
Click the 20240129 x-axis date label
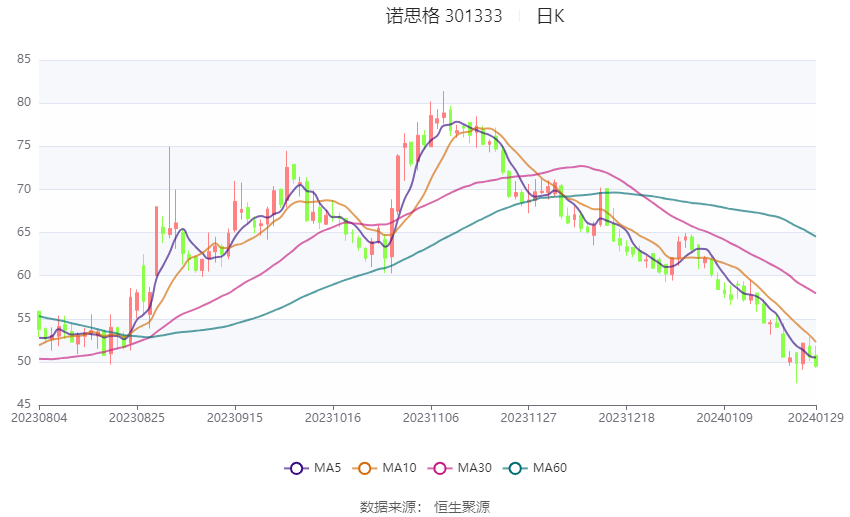[x=815, y=418]
